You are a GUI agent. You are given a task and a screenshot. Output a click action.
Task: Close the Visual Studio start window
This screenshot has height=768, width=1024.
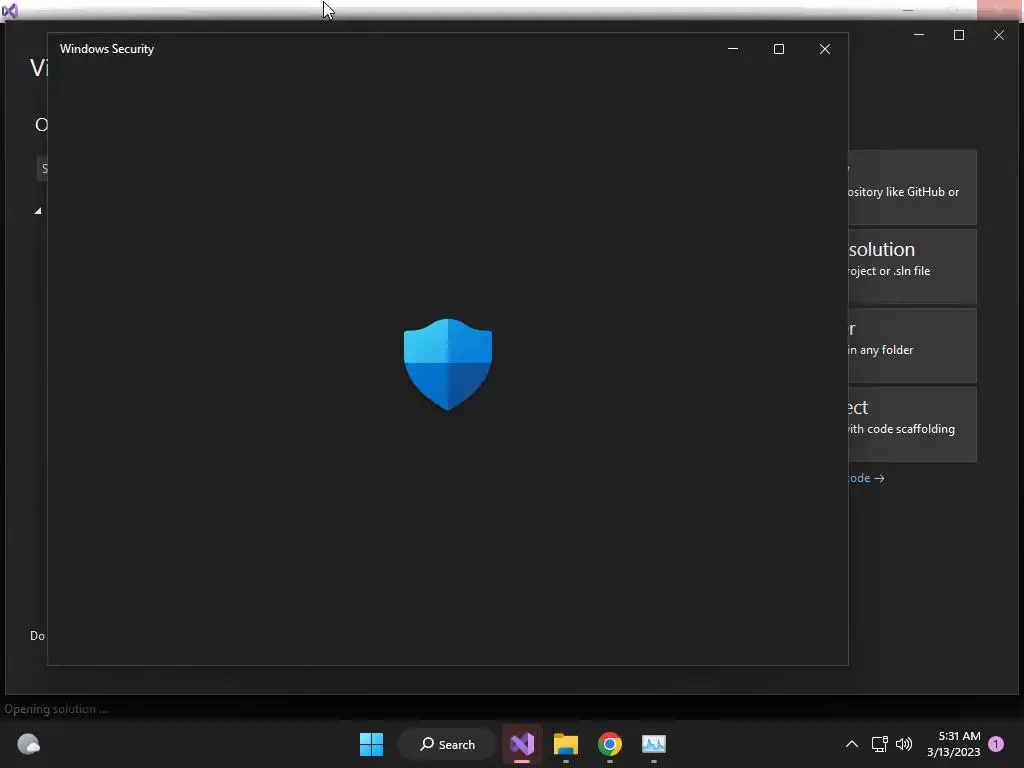pos(999,35)
